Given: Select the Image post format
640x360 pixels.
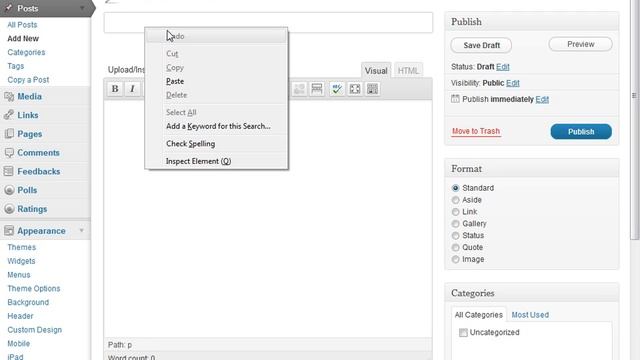Looking at the screenshot, I should point(456,259).
